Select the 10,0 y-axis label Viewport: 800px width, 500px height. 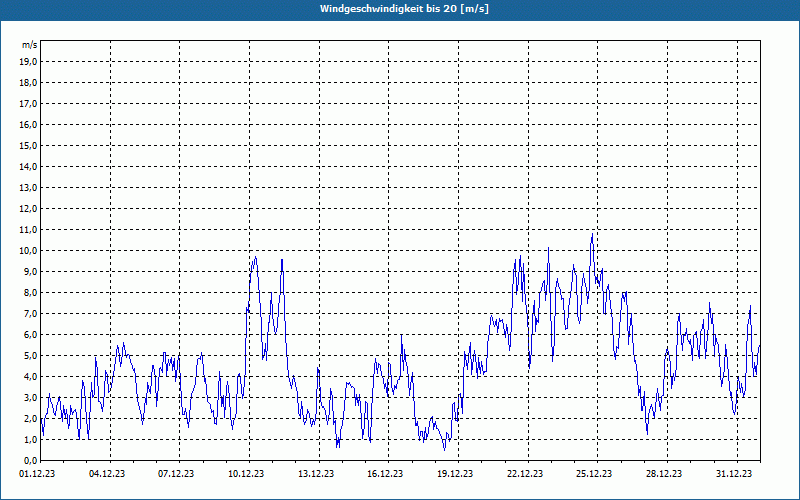tap(28, 251)
